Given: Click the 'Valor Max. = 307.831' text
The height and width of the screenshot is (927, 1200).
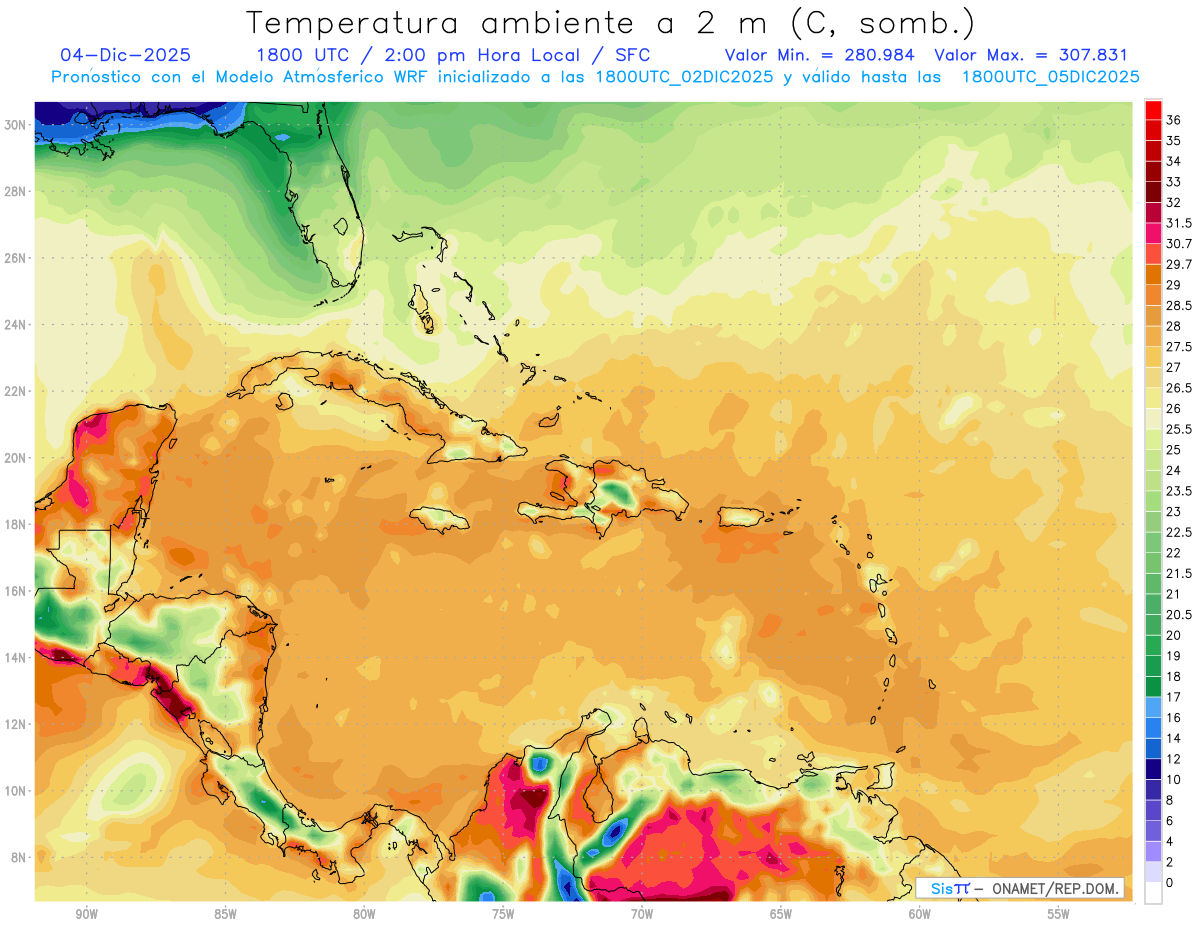Looking at the screenshot, I should coord(1031,55).
